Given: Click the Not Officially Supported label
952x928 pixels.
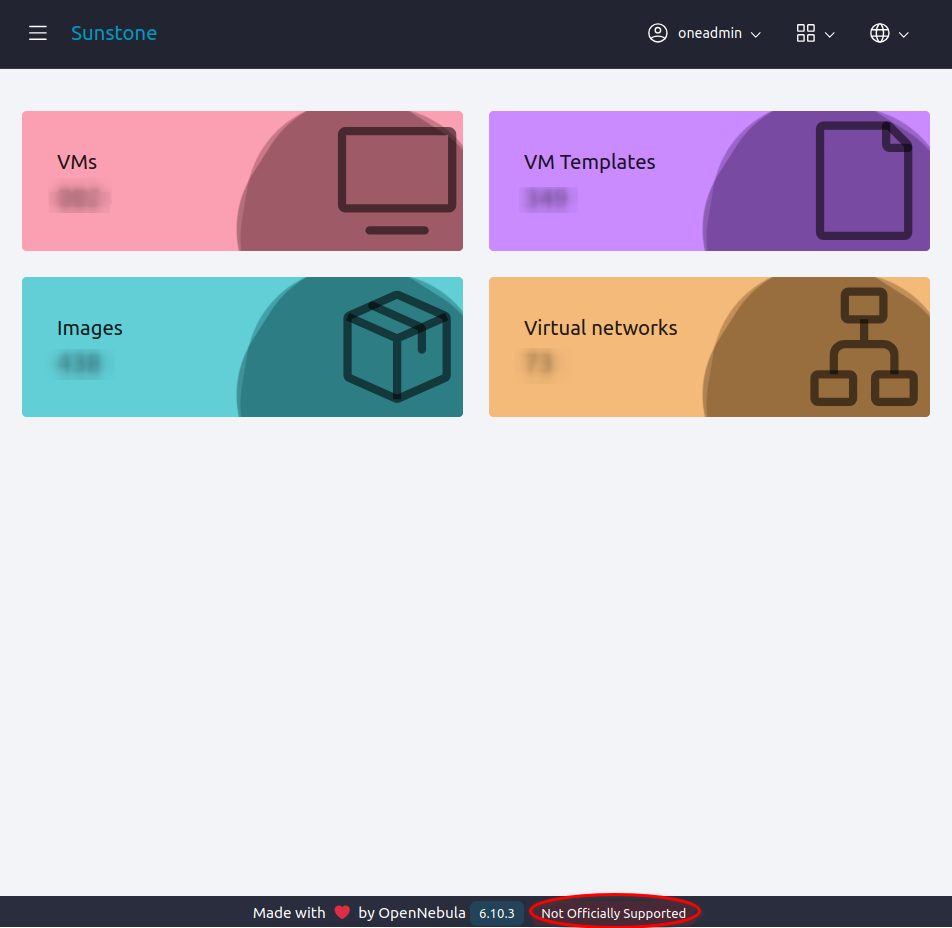Looking at the screenshot, I should [x=613, y=913].
